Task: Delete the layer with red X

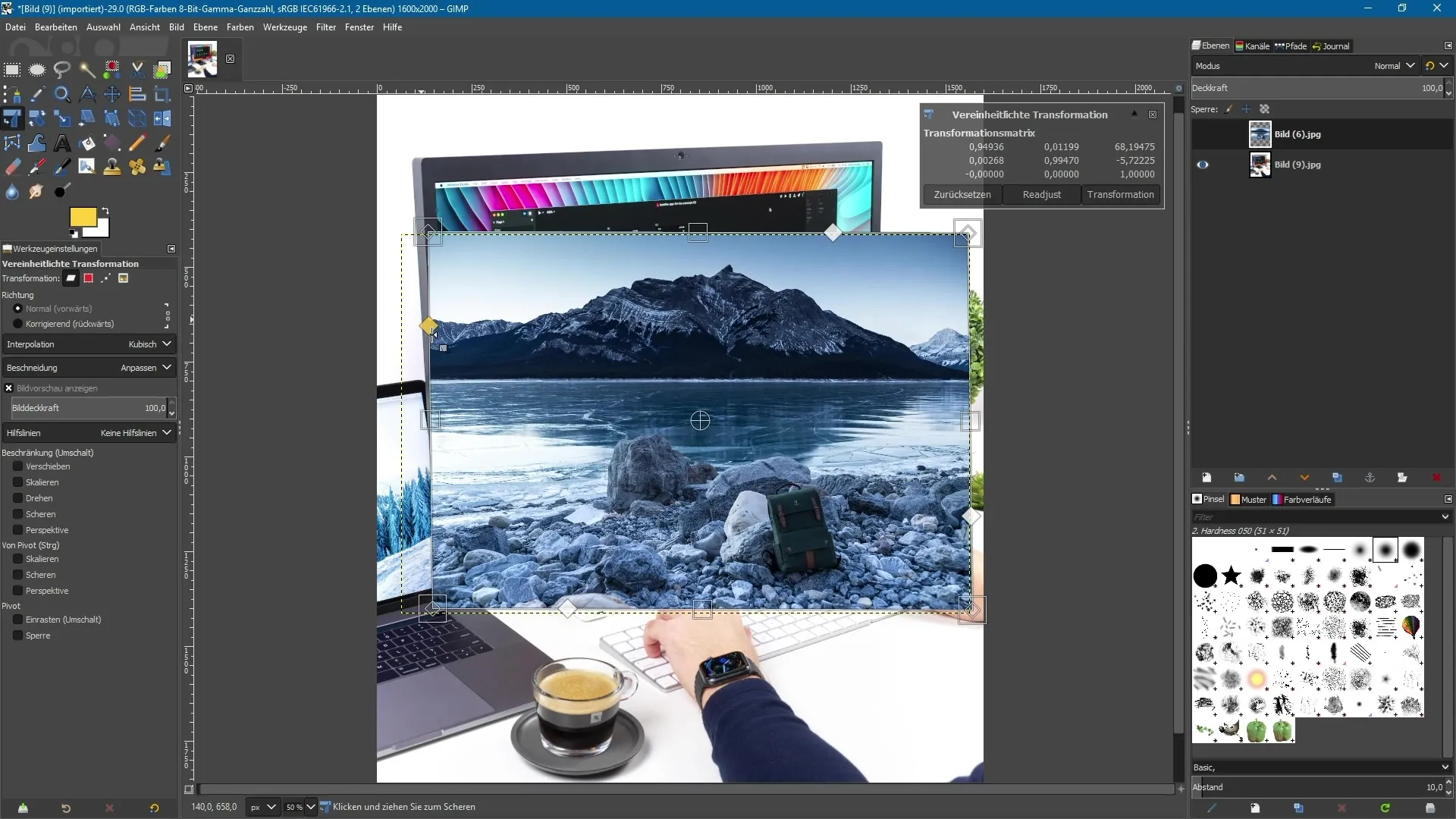Action: click(x=1436, y=478)
